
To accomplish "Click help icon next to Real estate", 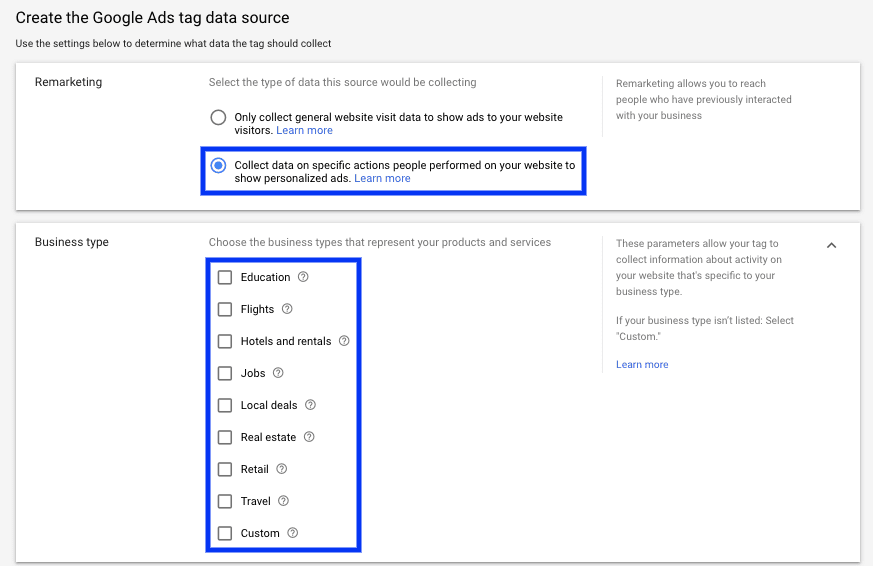I will coord(309,437).
